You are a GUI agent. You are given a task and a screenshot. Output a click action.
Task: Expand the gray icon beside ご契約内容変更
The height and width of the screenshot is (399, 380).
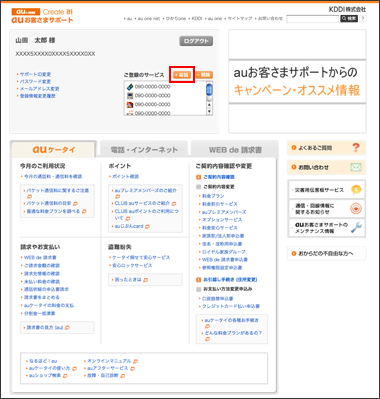pyautogui.click(x=199, y=187)
